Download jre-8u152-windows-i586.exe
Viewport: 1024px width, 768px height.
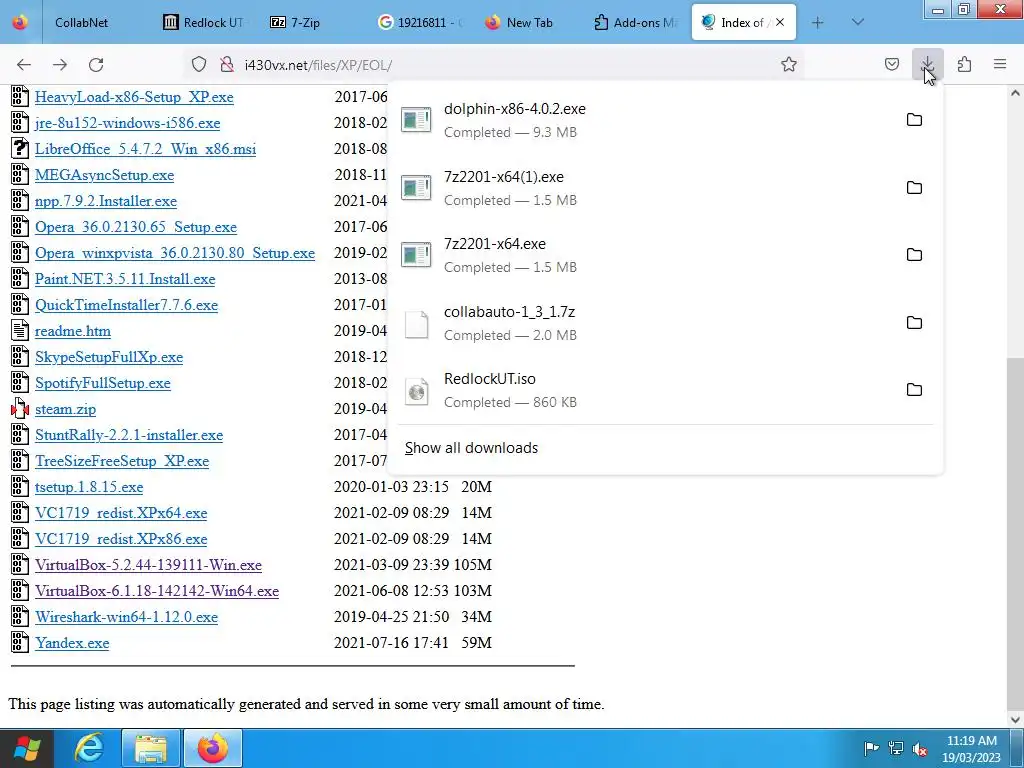pos(127,123)
